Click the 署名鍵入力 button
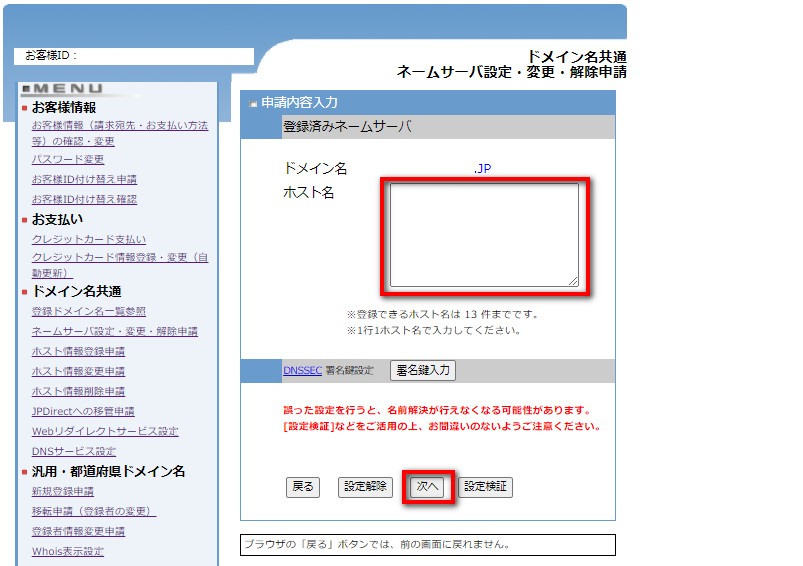 click(x=422, y=370)
